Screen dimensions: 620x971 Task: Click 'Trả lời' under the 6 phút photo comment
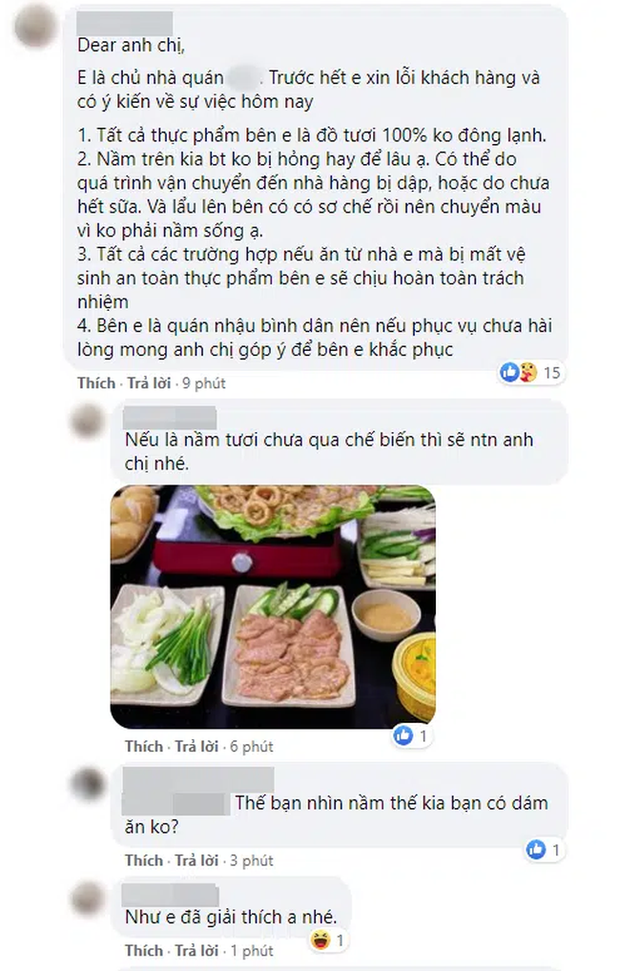point(196,746)
